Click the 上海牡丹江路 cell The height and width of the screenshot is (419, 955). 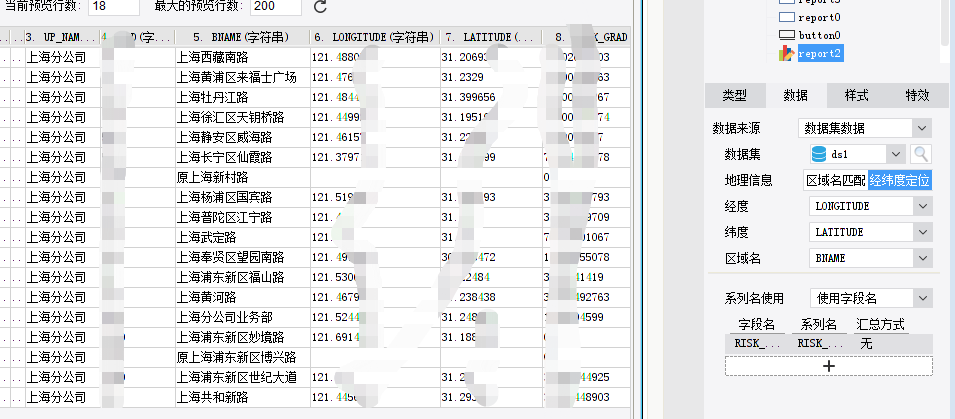(242, 97)
